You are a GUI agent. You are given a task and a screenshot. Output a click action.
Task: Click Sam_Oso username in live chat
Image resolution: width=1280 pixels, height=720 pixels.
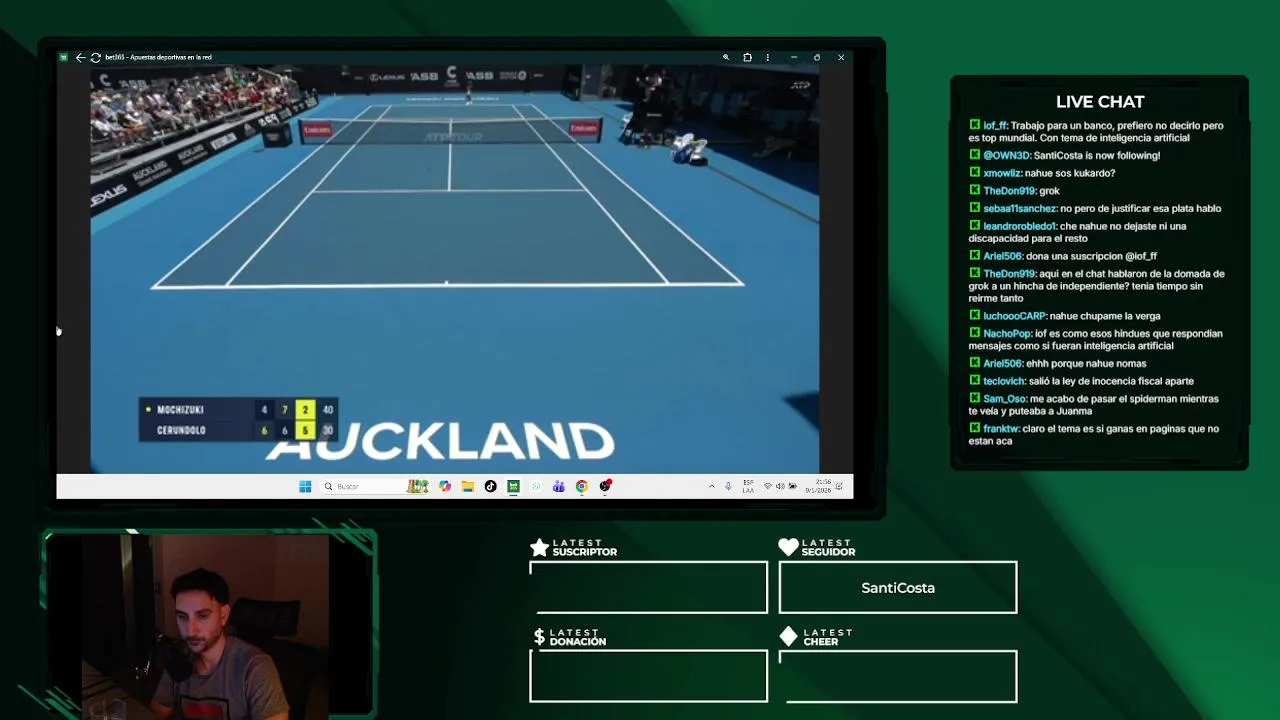point(1004,399)
